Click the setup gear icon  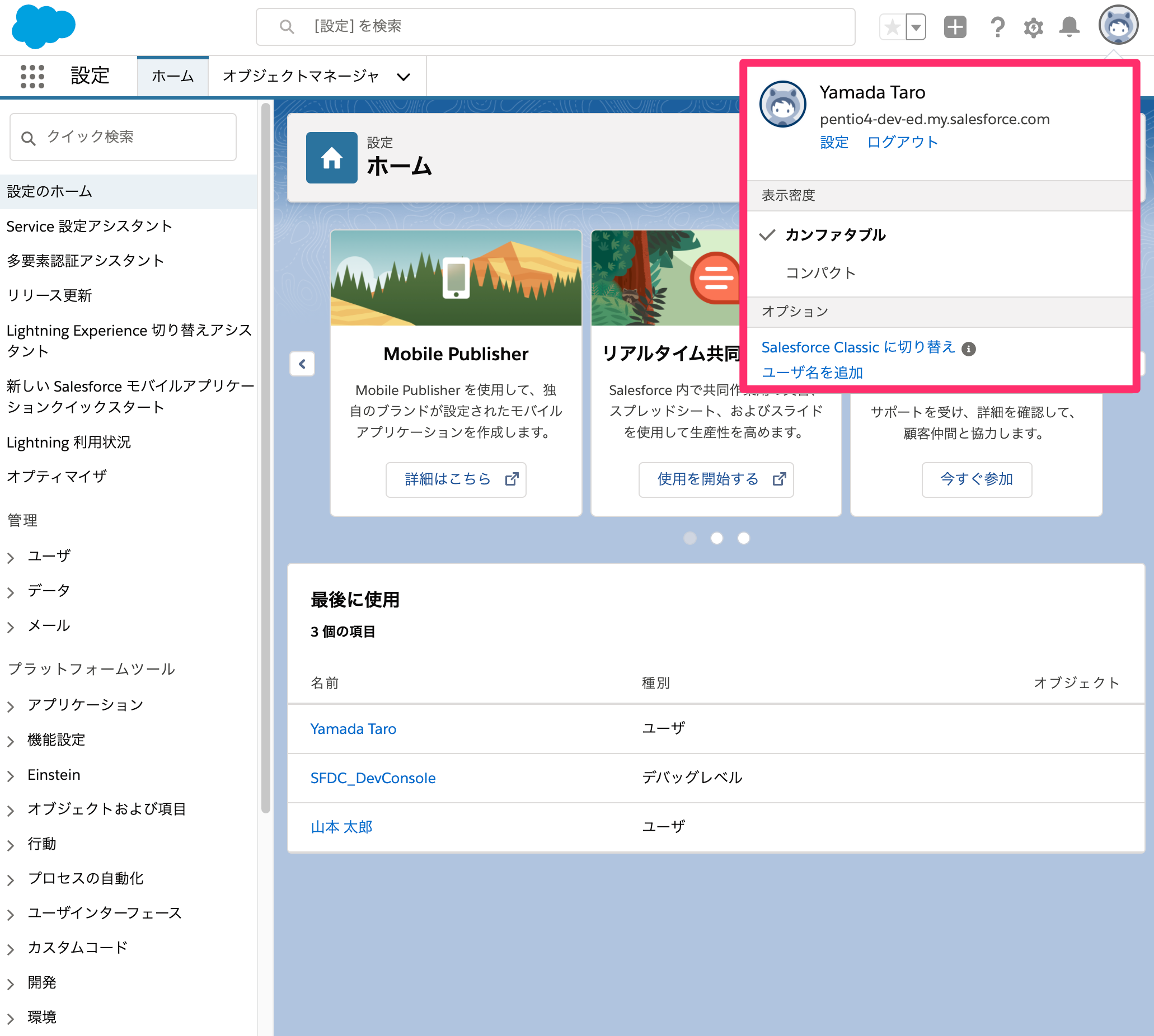(x=1033, y=27)
